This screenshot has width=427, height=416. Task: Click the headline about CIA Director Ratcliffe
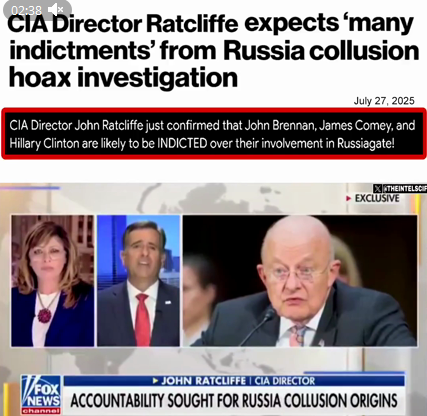pyautogui.click(x=213, y=51)
